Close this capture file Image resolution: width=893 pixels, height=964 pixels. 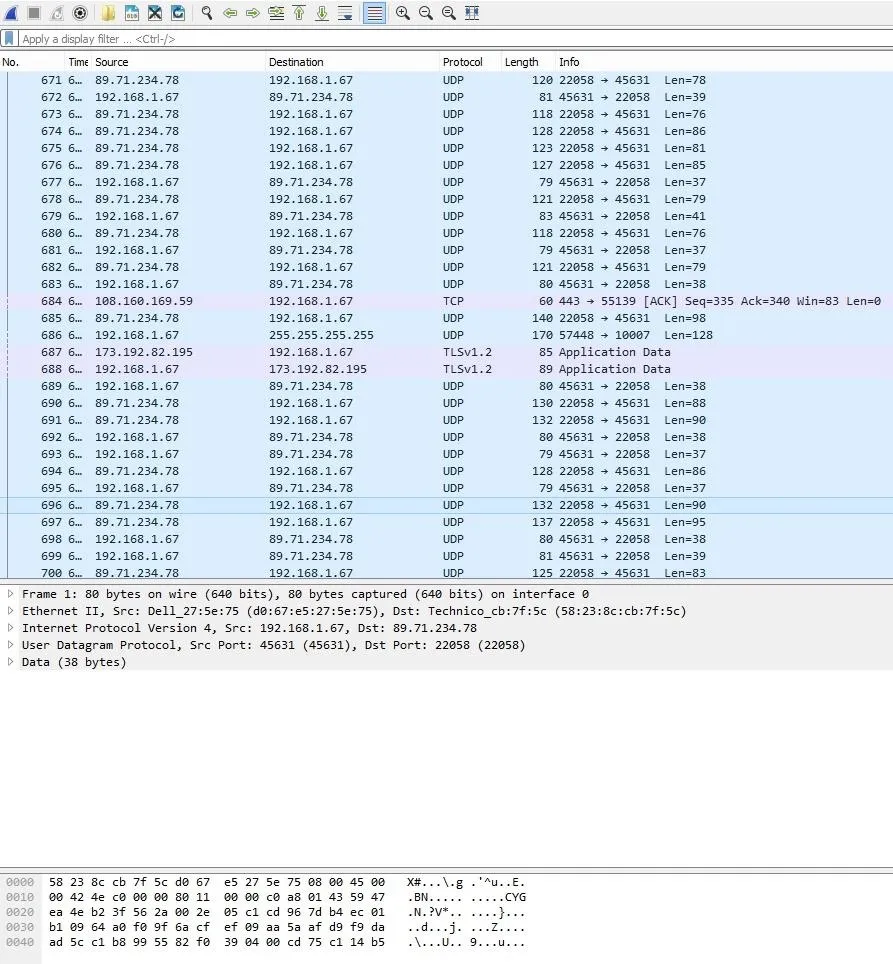[x=155, y=13]
